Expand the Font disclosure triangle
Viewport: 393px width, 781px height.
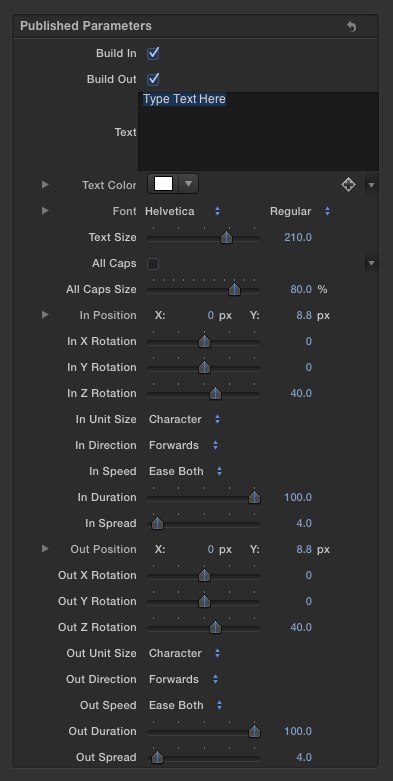tap(45, 211)
